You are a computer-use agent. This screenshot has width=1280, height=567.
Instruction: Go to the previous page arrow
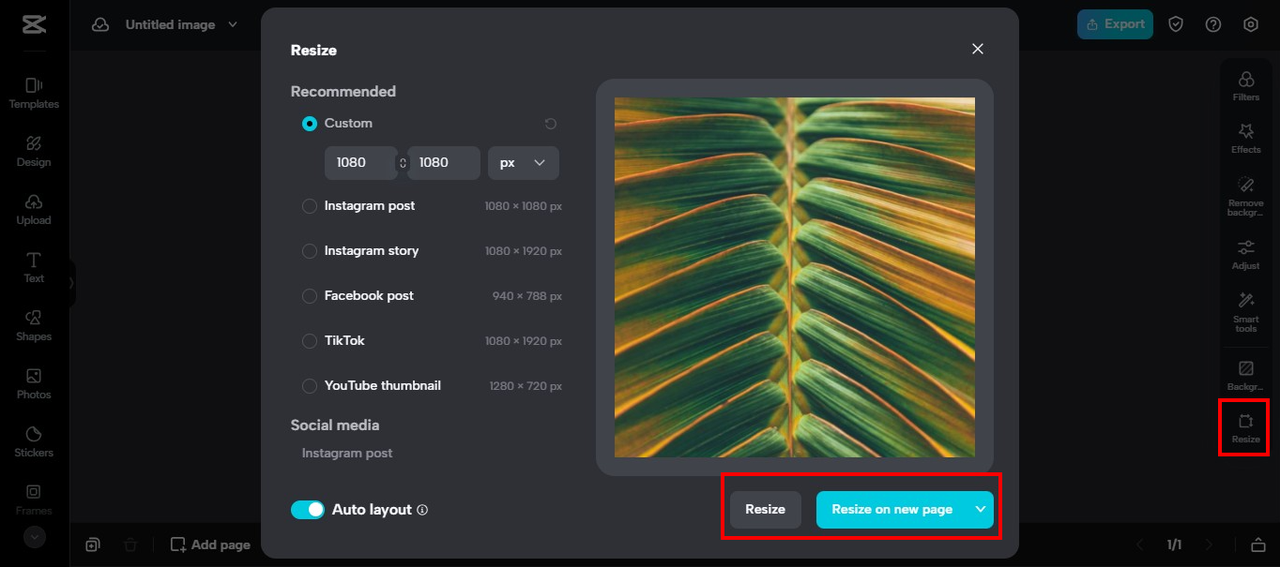[x=1141, y=545]
